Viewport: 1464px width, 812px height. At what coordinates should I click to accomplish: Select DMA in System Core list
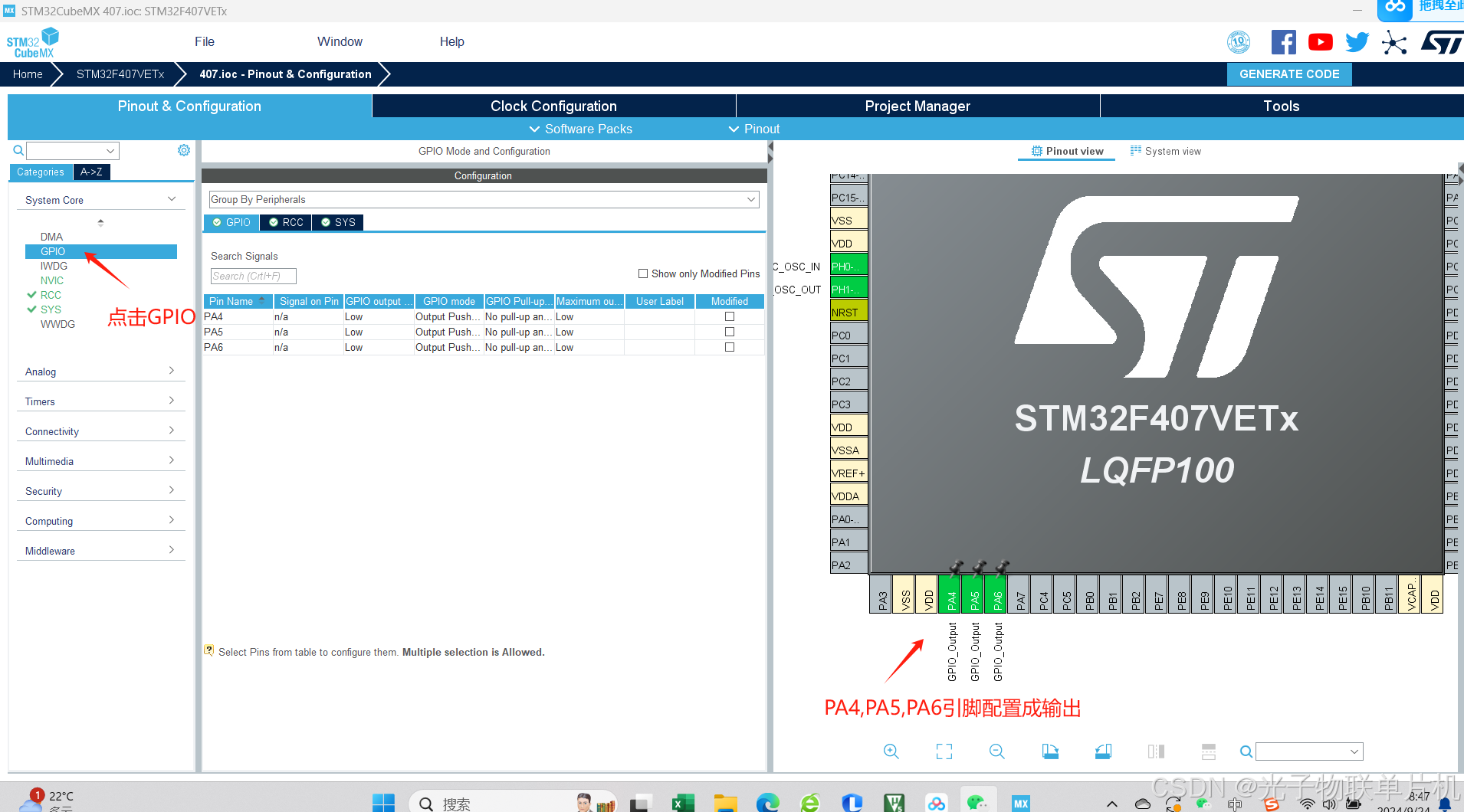pyautogui.click(x=52, y=237)
